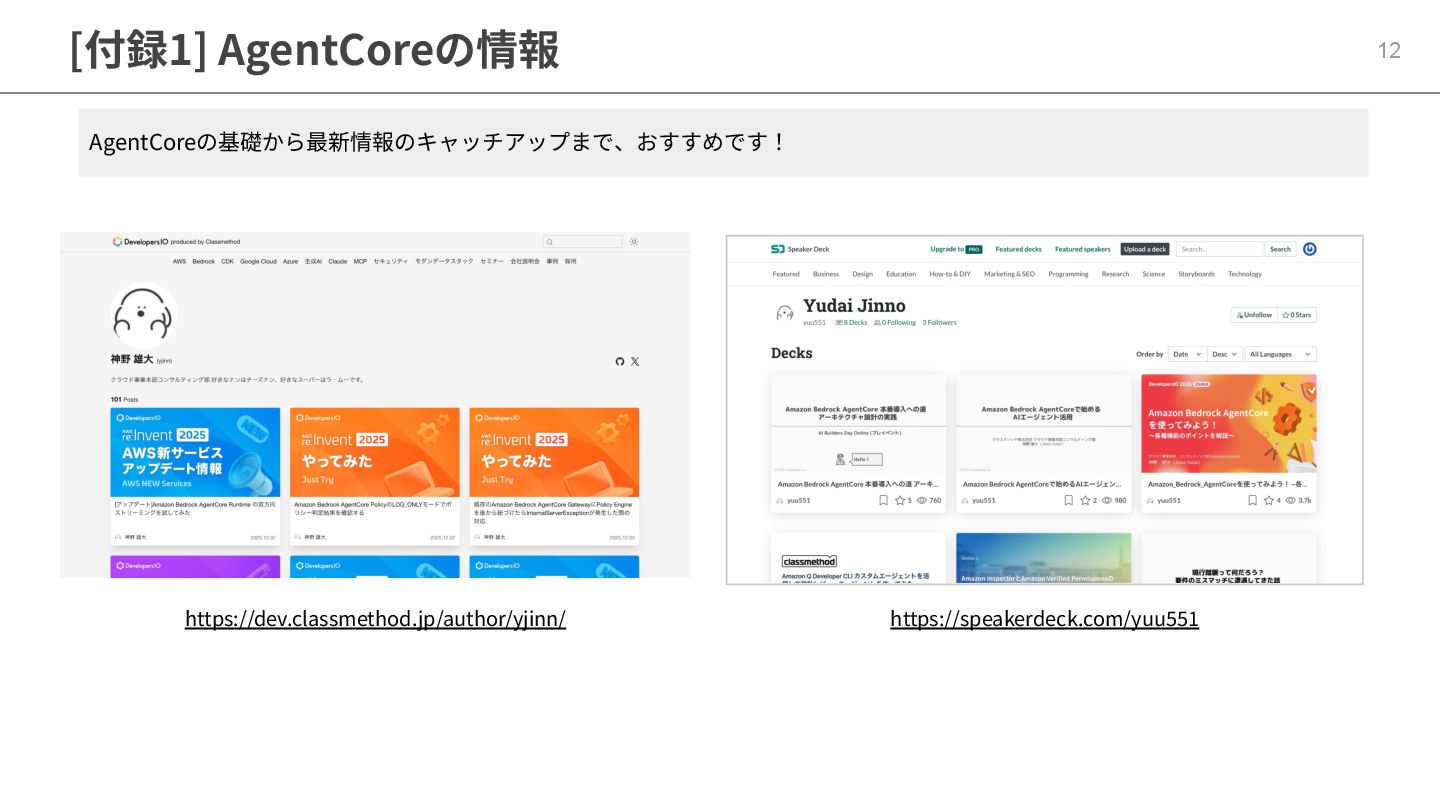Select the How-to & DIY category
Screen dimensions: 1440x810
coord(950,274)
